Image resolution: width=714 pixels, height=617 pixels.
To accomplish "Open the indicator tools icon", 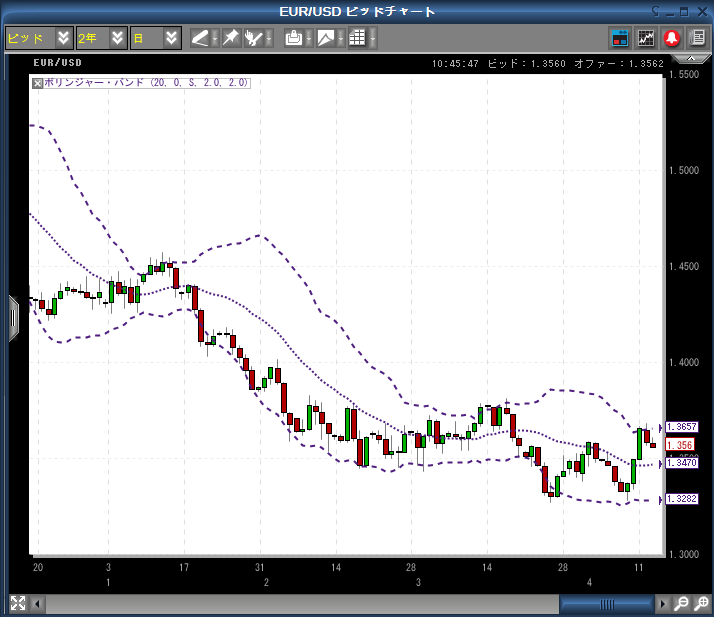I will click(255, 38).
